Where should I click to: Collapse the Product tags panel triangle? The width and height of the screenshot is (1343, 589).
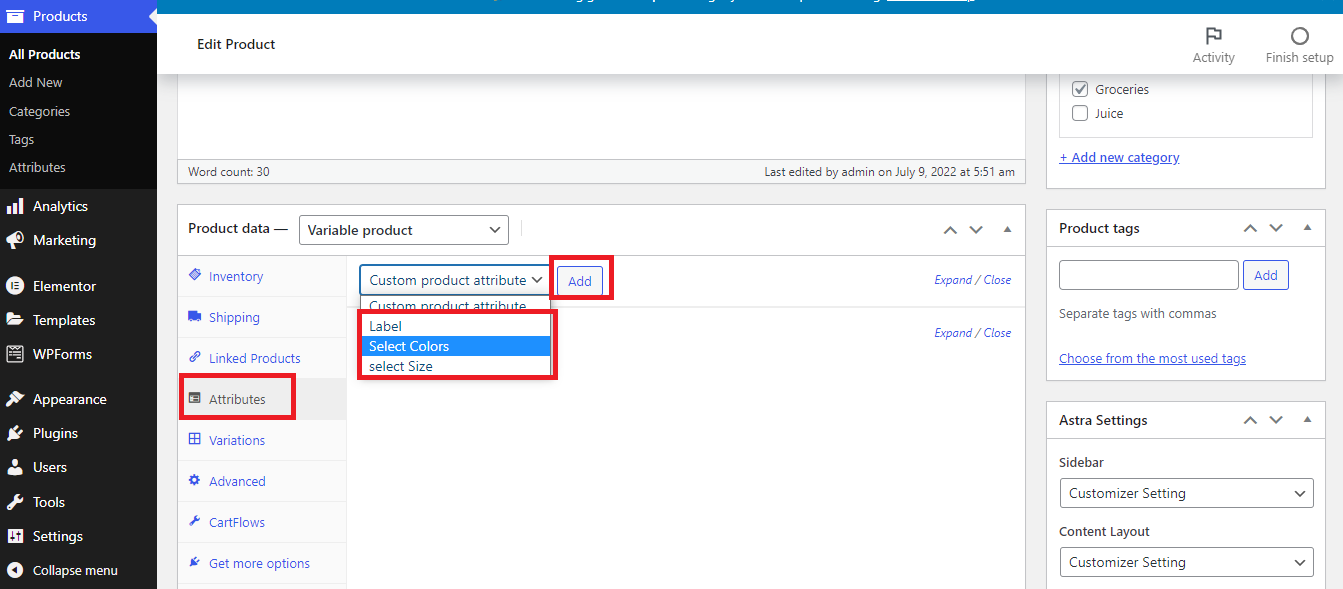click(1307, 228)
